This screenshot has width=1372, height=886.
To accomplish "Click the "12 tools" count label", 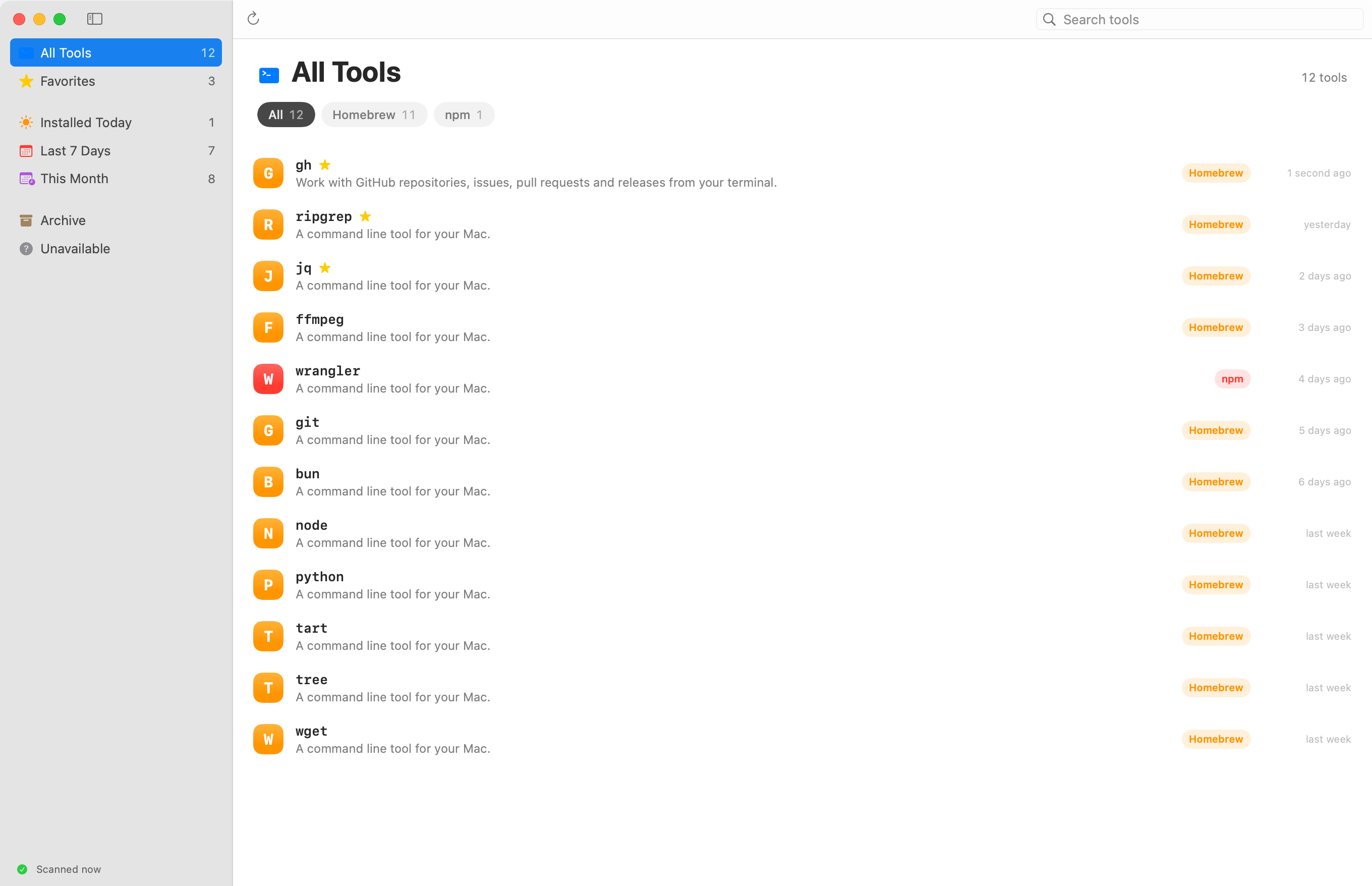I will pyautogui.click(x=1324, y=78).
